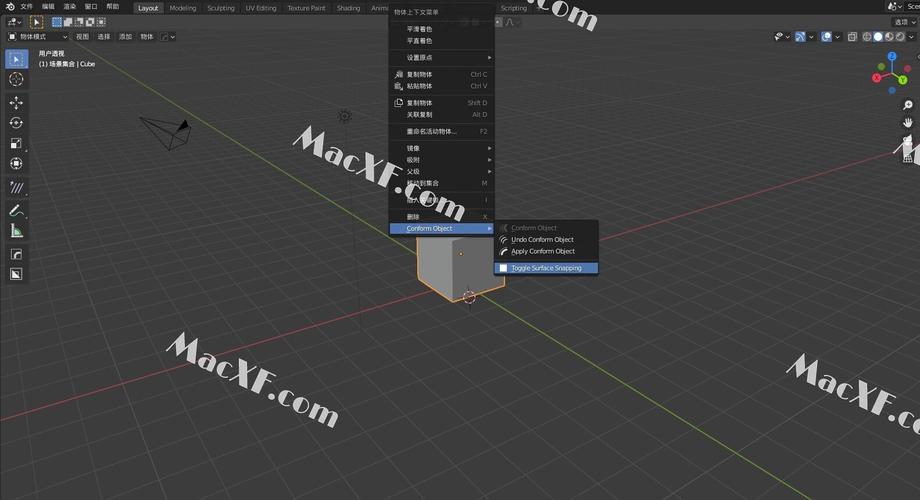The height and width of the screenshot is (500, 920).
Task: Expand the gizmo options dropdown arrow
Action: tap(811, 36)
